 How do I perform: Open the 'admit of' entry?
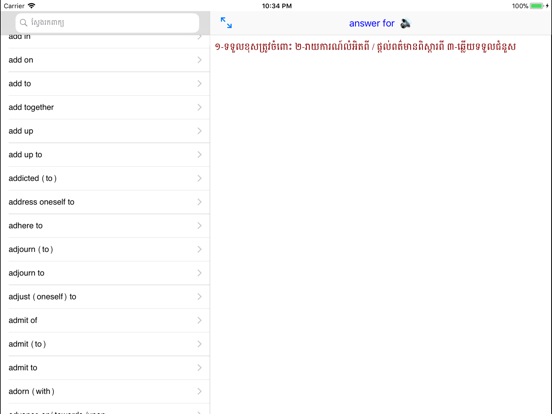(105, 320)
